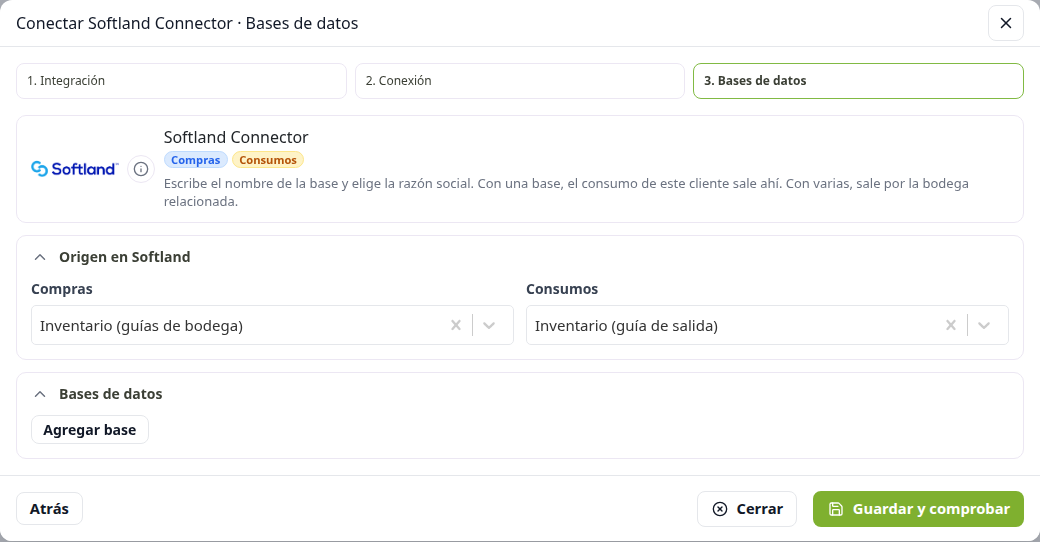Click the Softland Connector heading
The image size is (1040, 542).
tap(236, 137)
